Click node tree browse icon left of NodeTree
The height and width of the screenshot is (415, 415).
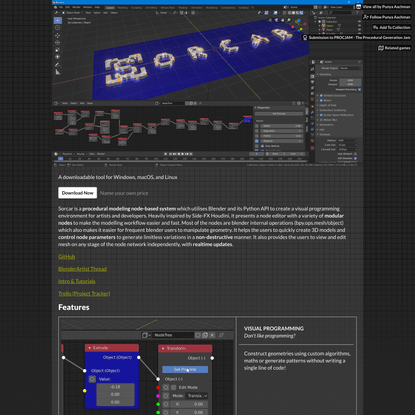pos(146,335)
